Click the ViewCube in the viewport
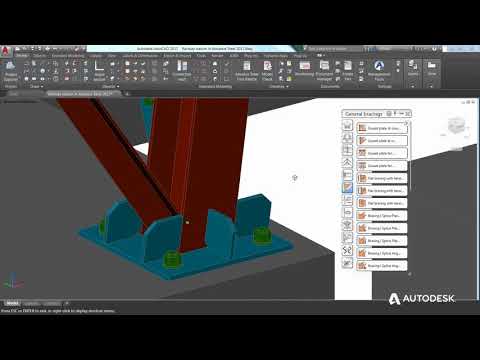The width and height of the screenshot is (480, 360). pos(456,126)
